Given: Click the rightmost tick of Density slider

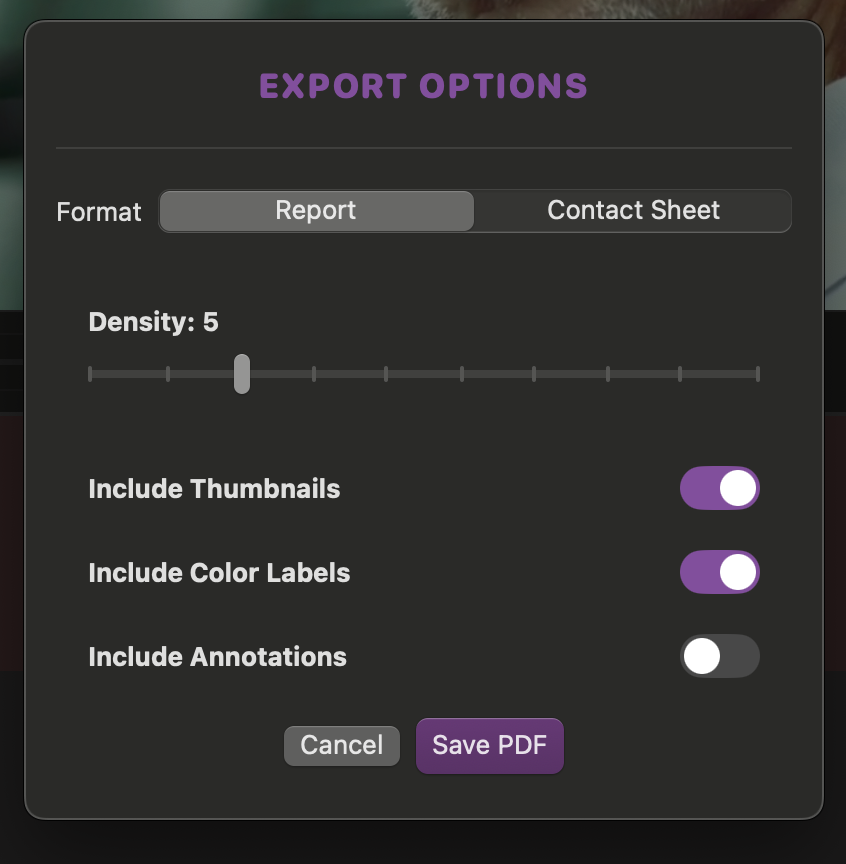Looking at the screenshot, I should pos(758,374).
